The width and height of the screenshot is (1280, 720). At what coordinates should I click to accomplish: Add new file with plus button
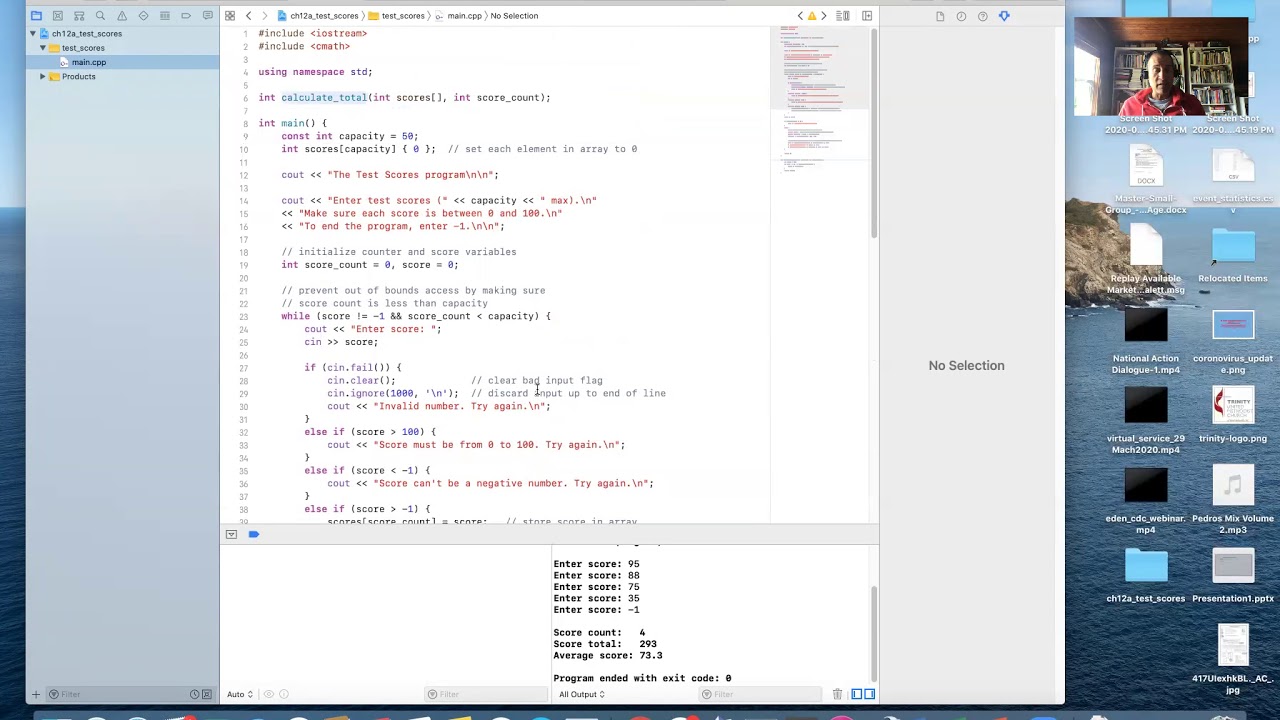click(x=36, y=694)
